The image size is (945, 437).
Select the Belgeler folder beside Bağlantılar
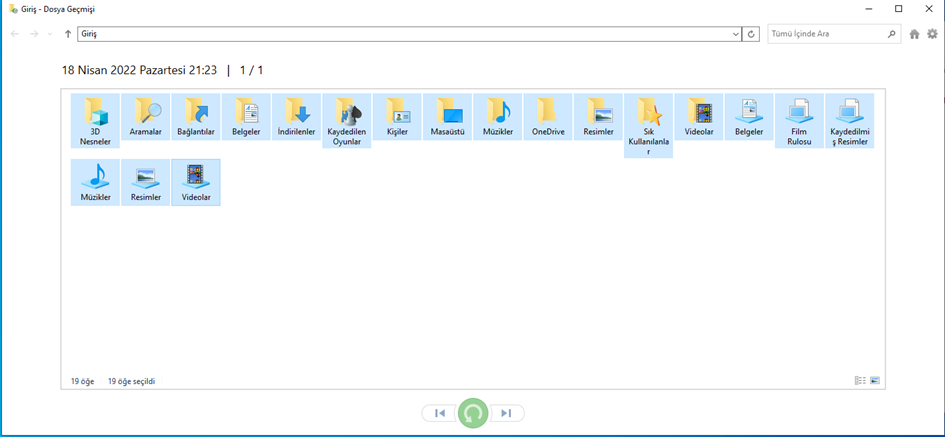pyautogui.click(x=246, y=117)
